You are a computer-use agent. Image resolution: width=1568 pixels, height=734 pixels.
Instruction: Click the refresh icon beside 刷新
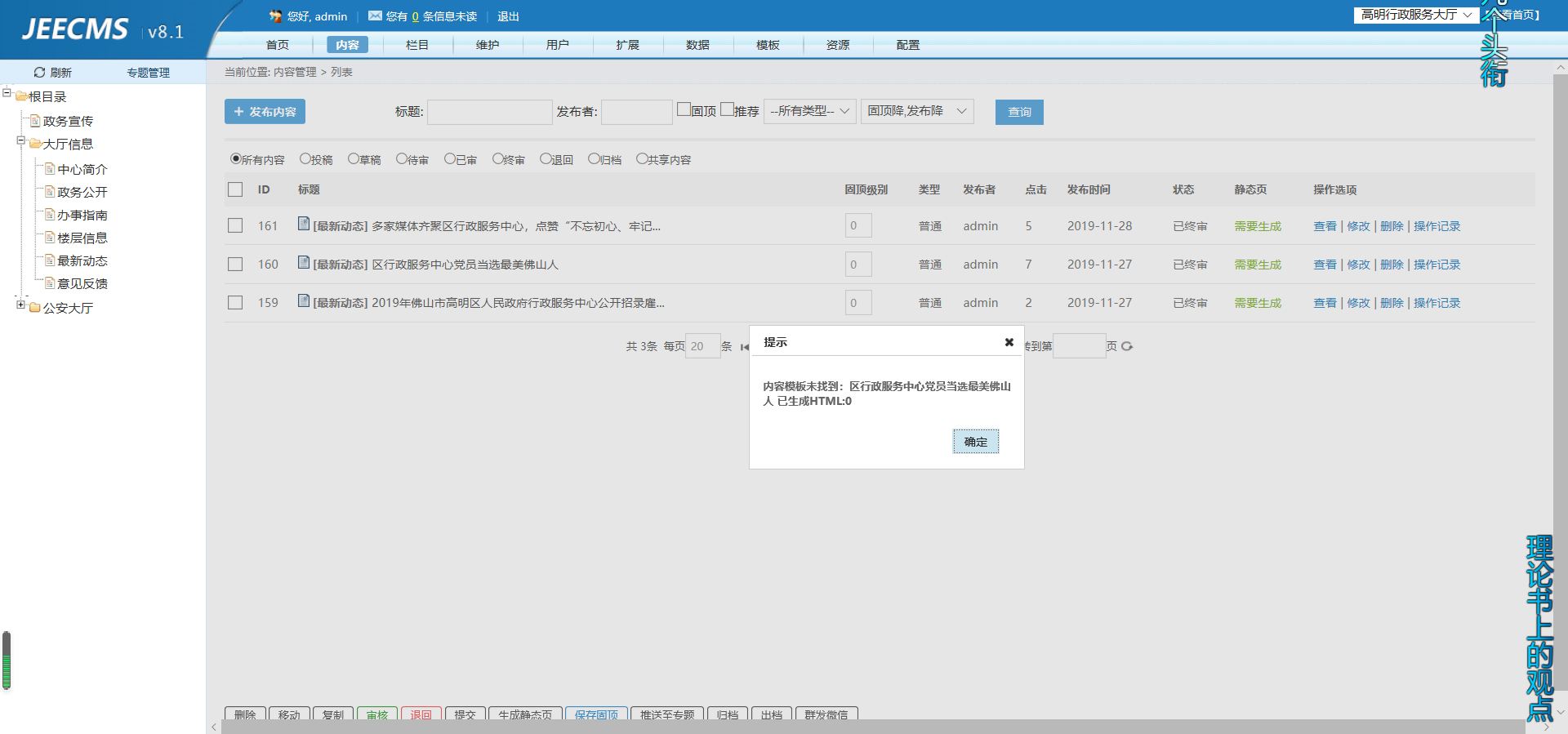39,73
